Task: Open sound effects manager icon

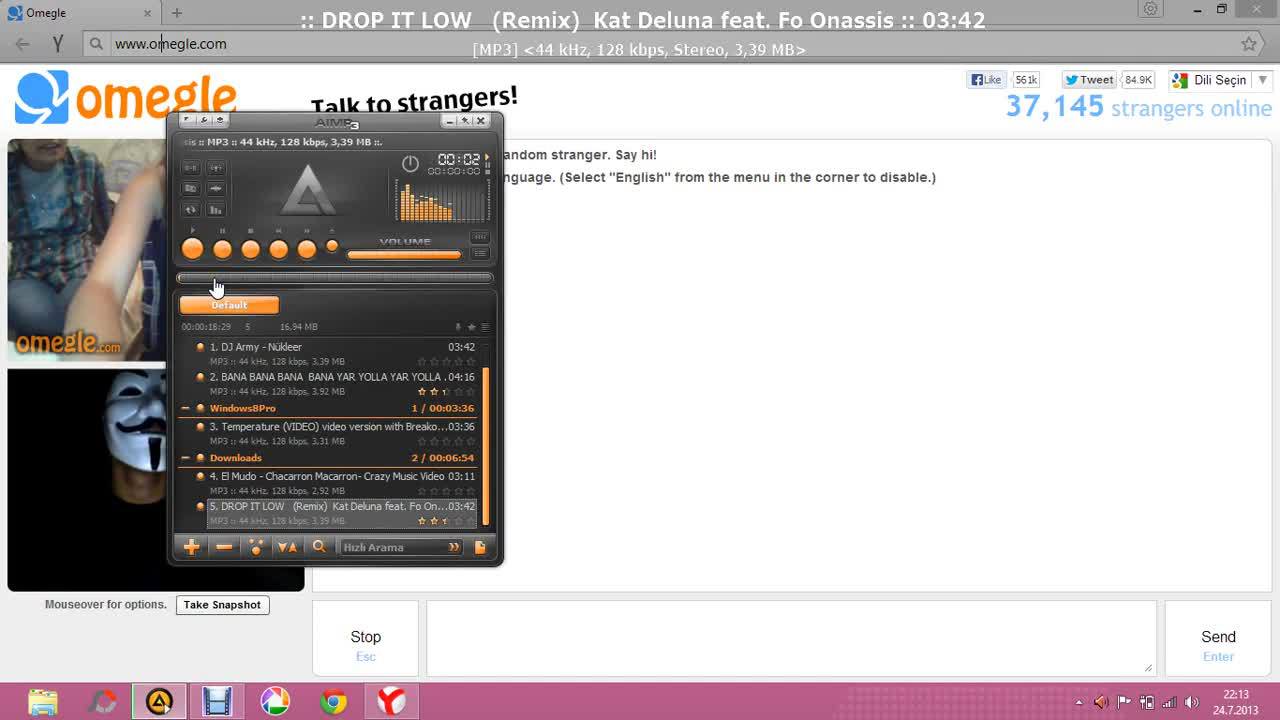Action: (215, 168)
